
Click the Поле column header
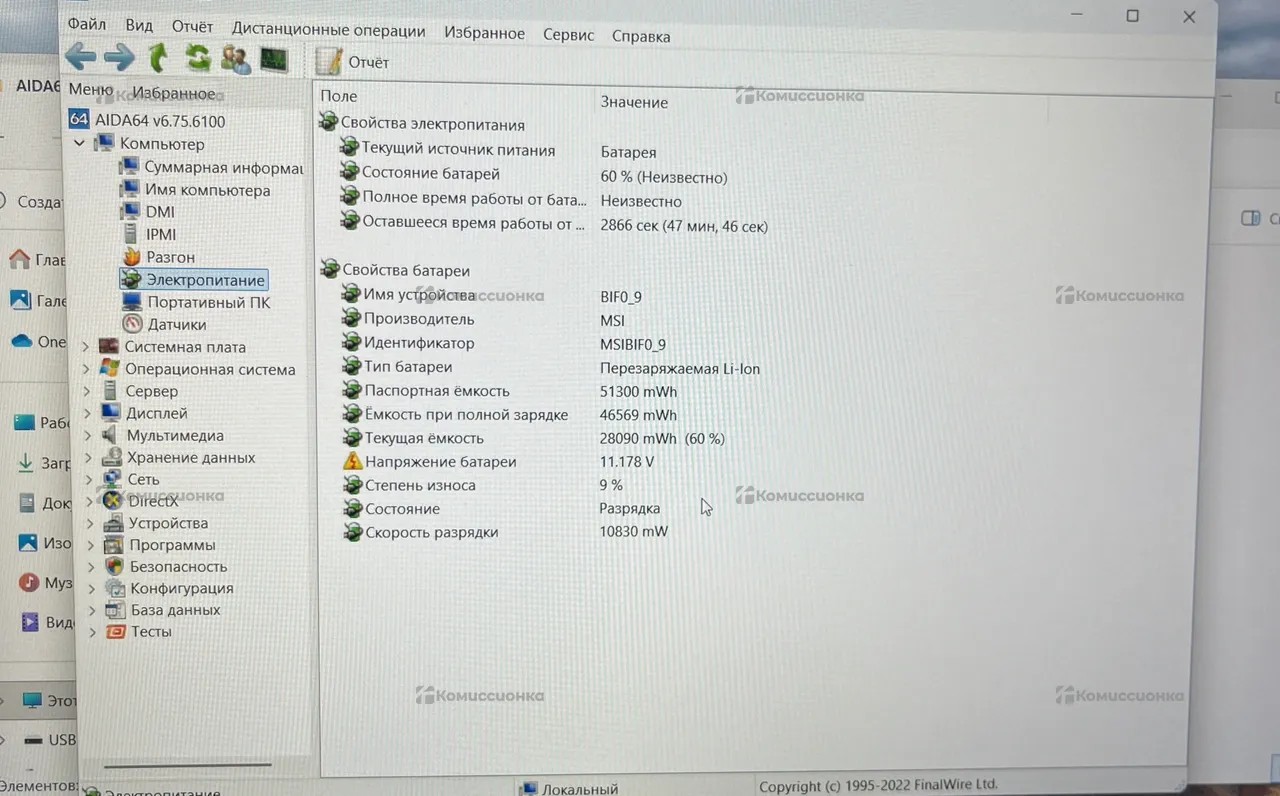click(339, 96)
